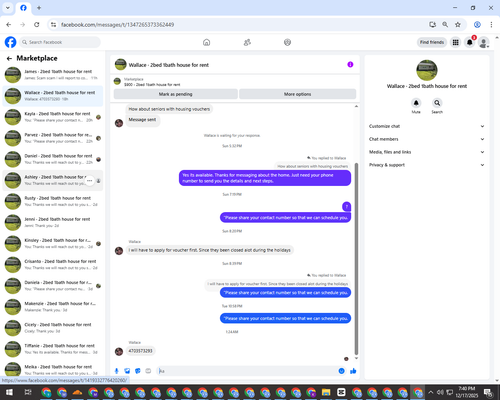The width and height of the screenshot is (500, 400).
Task: Open Daniela conversation in list
Action: click(53, 286)
